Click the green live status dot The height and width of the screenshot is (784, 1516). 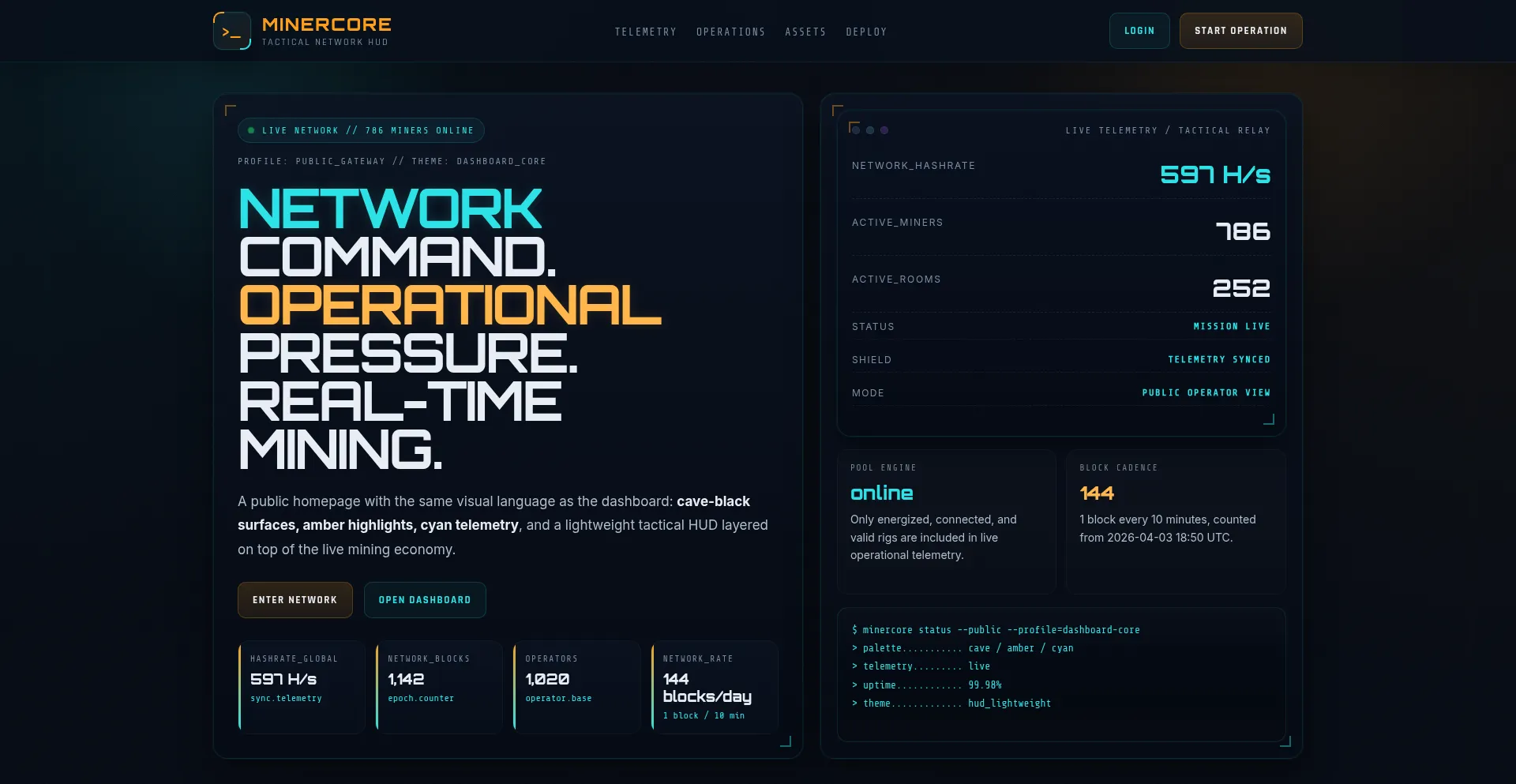tap(251, 130)
